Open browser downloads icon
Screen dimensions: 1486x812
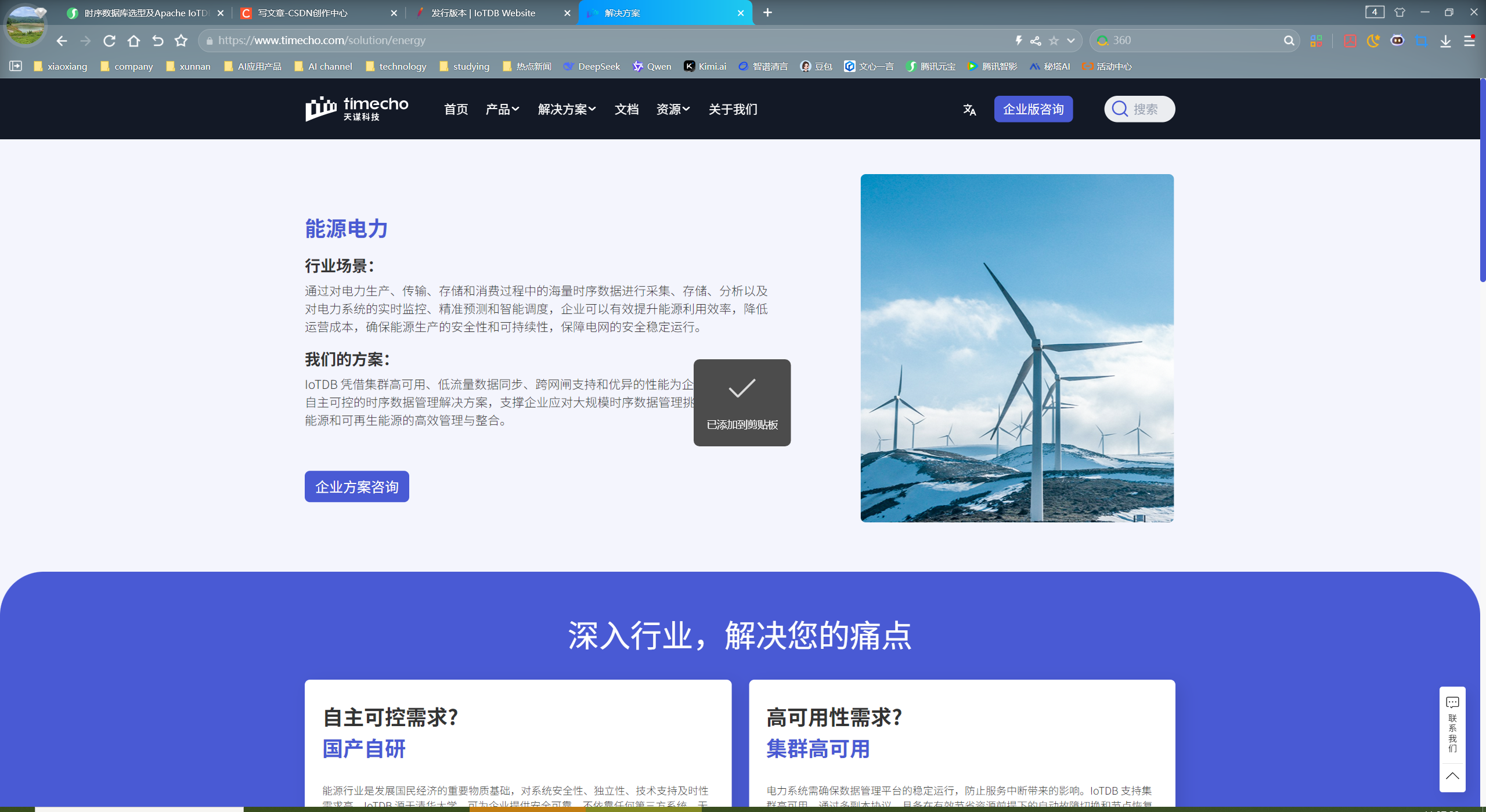tap(1445, 41)
